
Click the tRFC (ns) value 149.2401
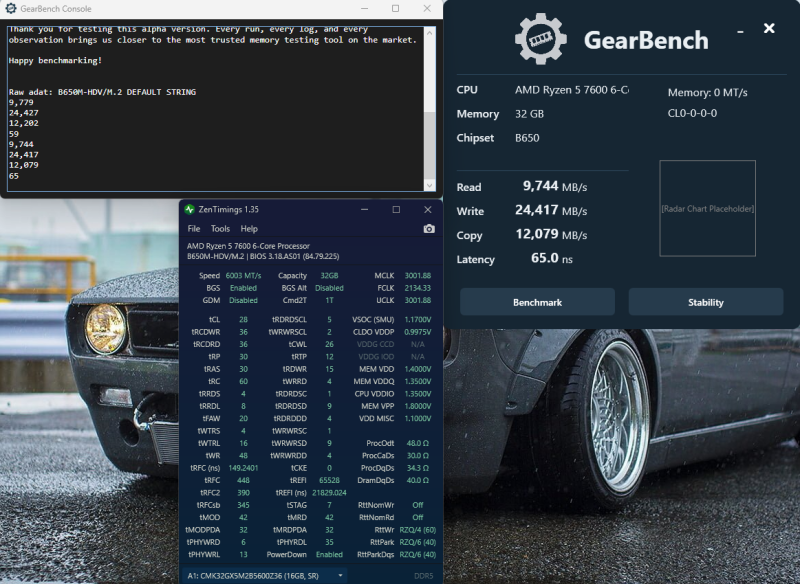(x=243, y=468)
